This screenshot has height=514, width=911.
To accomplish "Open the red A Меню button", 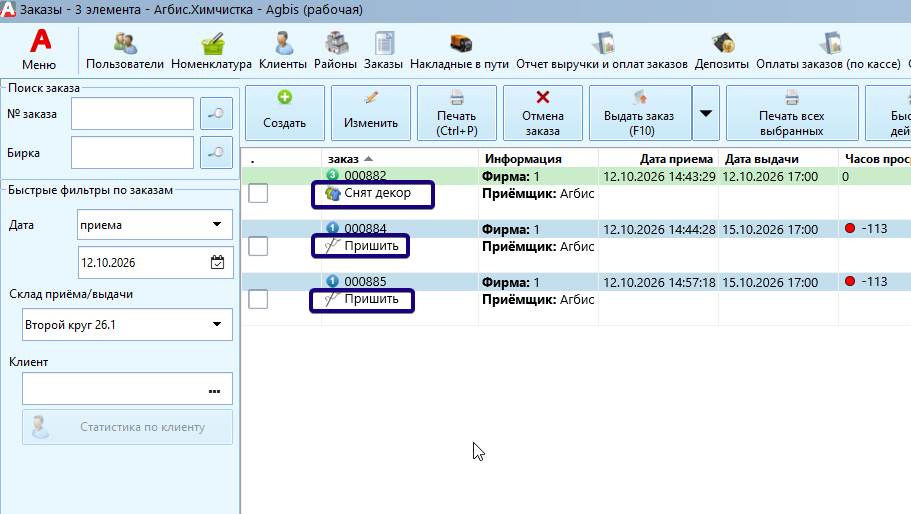I will tap(40, 50).
